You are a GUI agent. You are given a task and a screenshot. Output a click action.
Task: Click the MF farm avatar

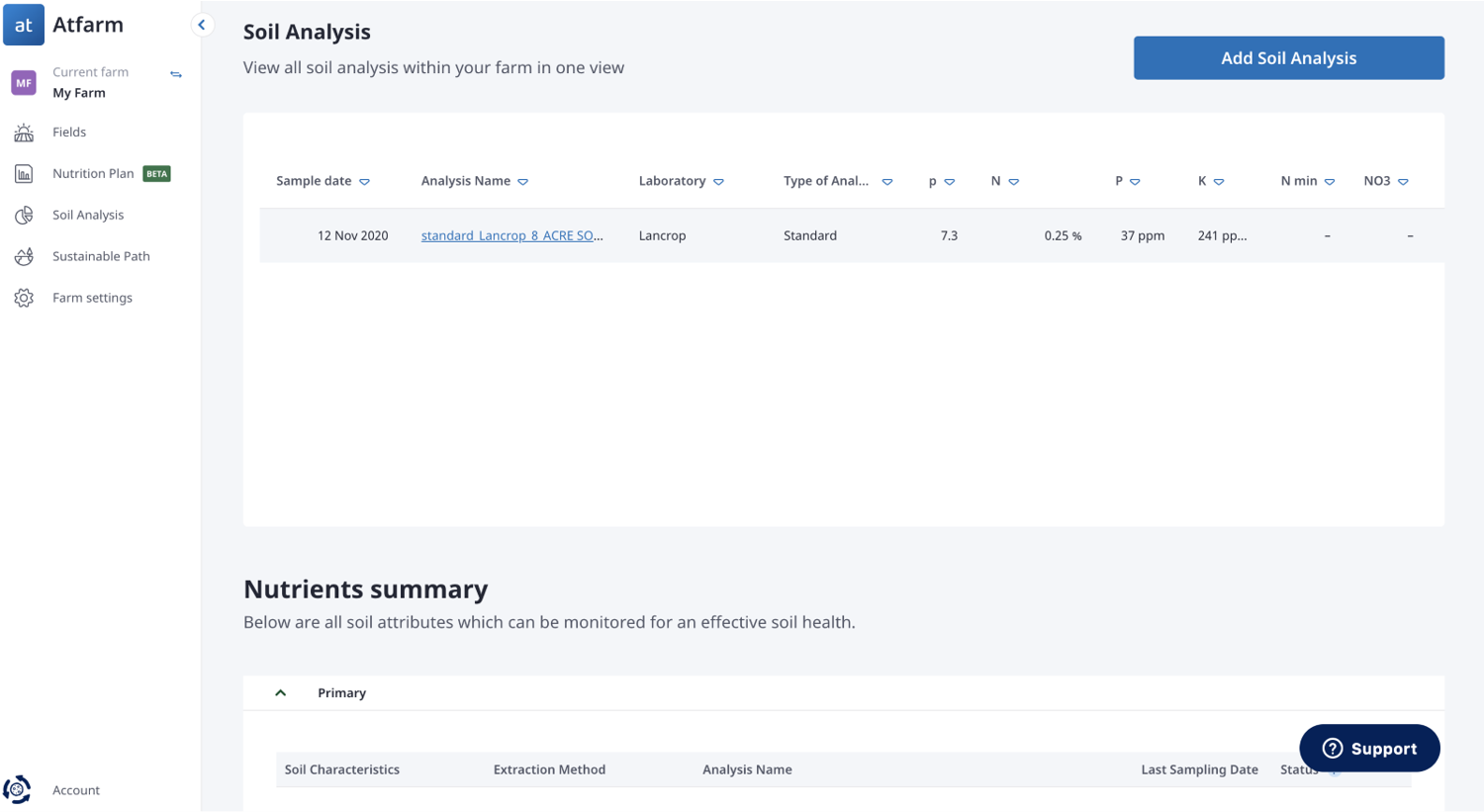24,83
